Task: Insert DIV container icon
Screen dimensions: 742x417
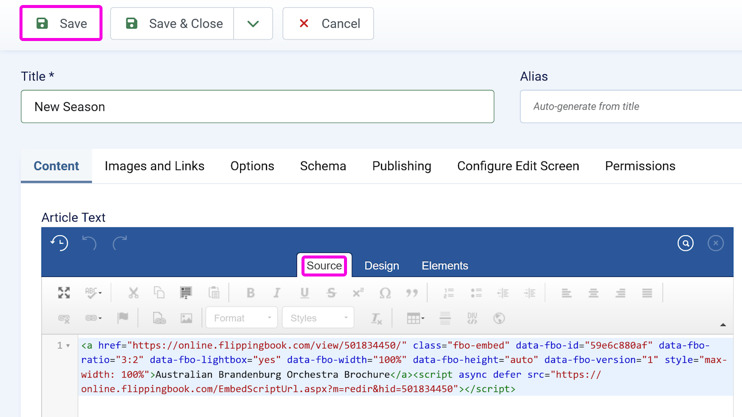Action: click(x=472, y=318)
